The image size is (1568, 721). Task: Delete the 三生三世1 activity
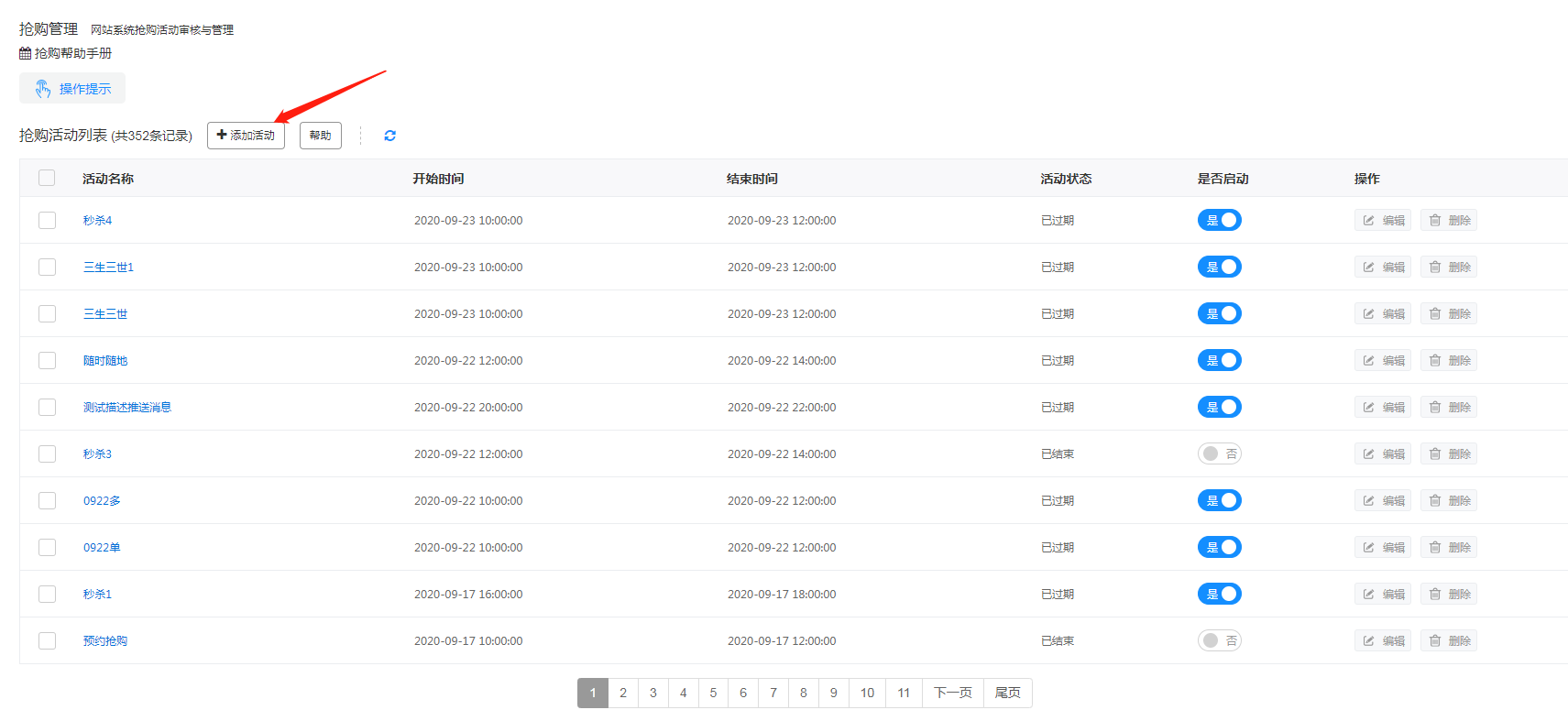point(1449,268)
